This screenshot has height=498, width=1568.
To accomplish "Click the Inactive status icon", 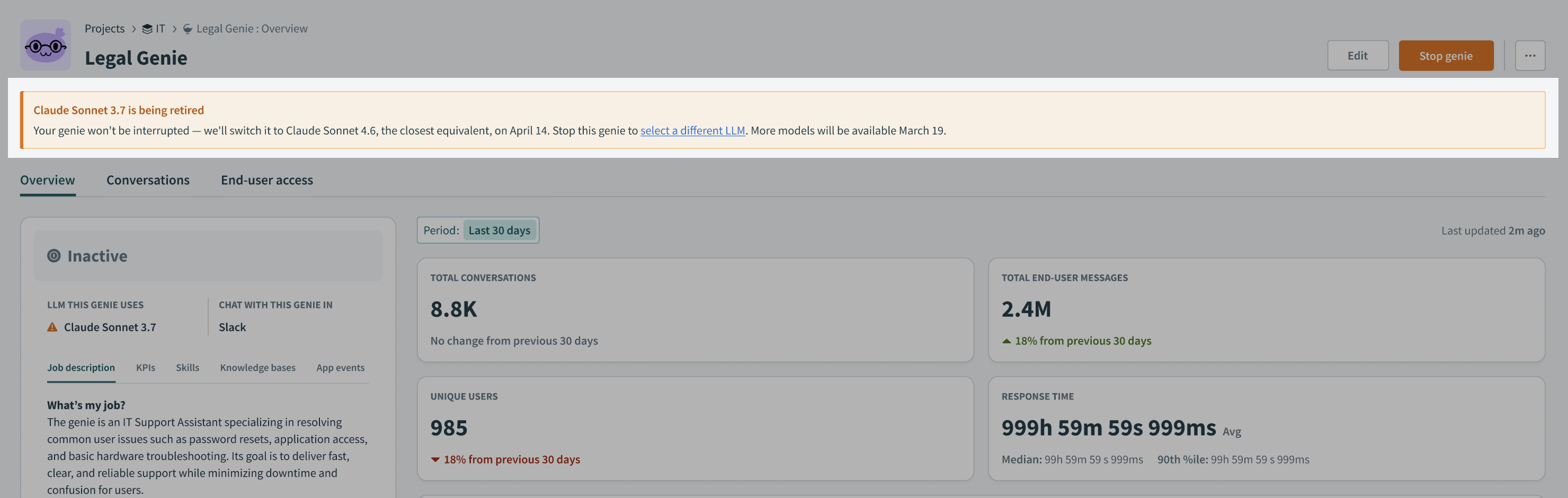I will tap(54, 256).
